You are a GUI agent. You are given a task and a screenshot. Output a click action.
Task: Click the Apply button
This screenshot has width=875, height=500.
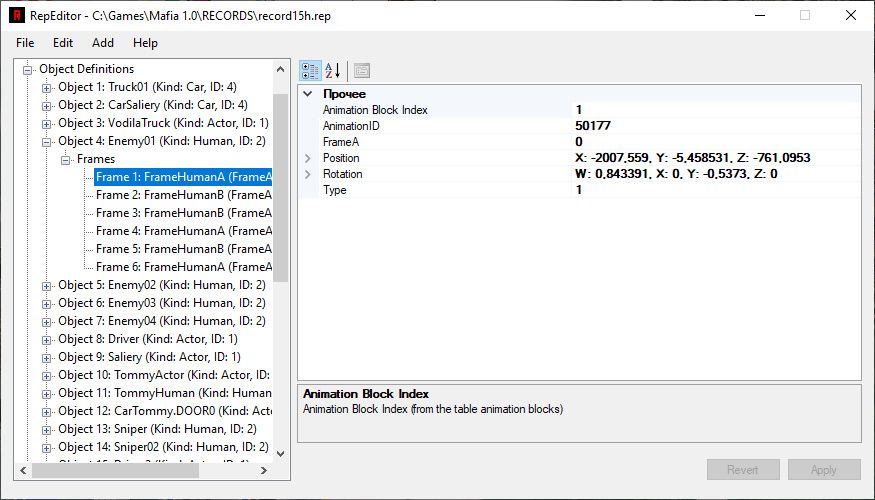tap(823, 470)
